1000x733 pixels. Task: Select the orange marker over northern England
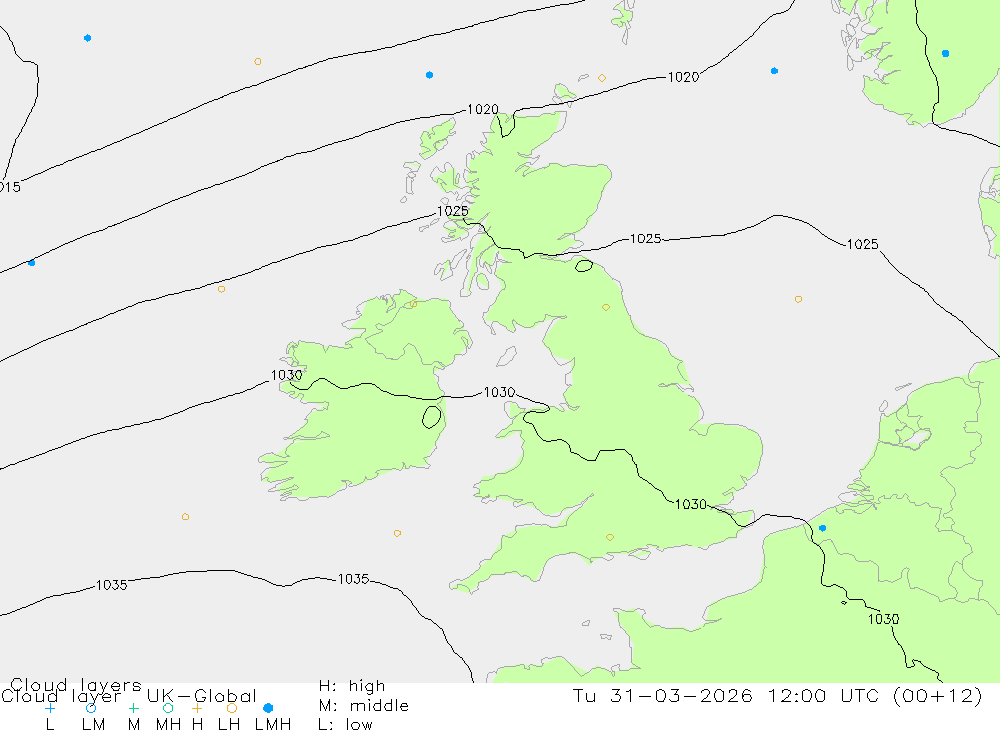(606, 307)
